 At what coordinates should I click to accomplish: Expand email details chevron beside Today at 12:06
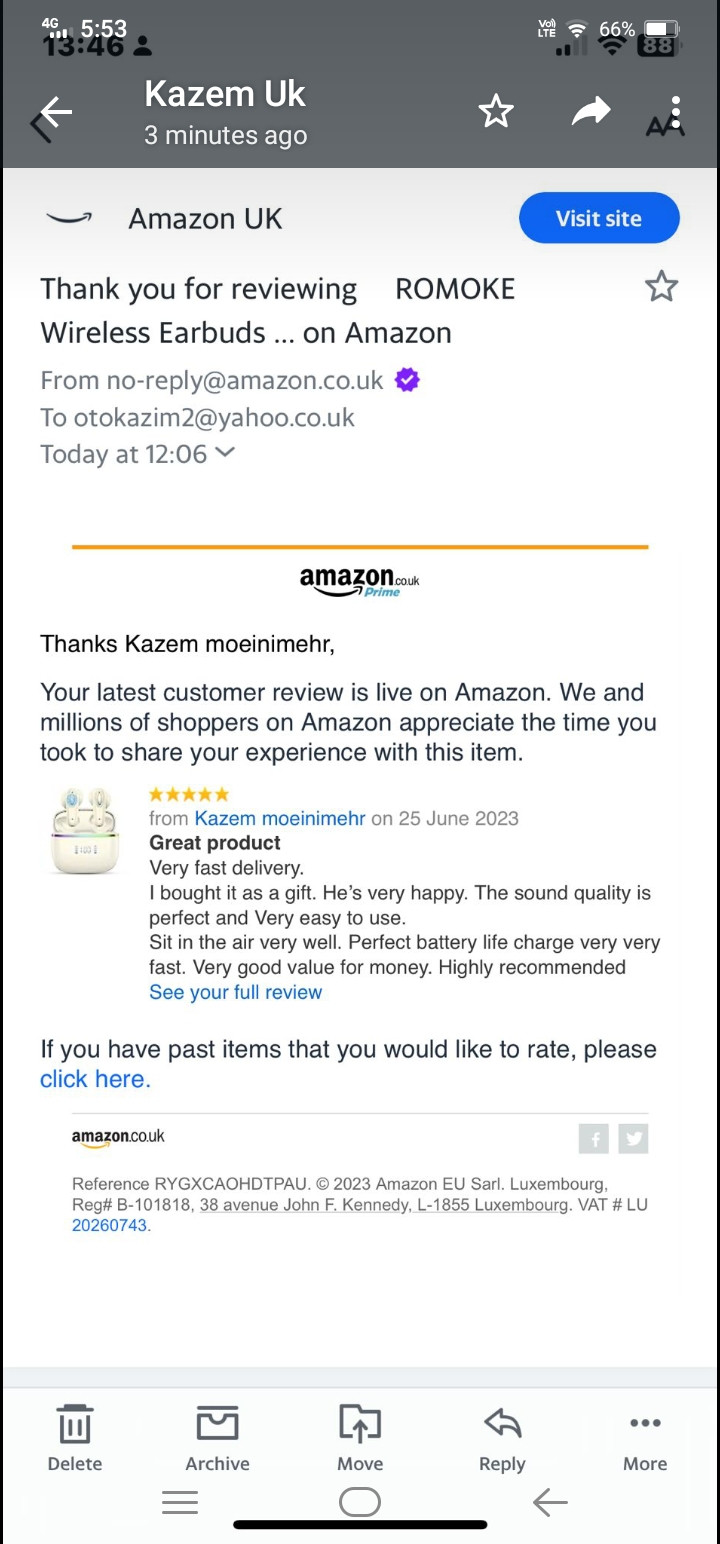(226, 452)
